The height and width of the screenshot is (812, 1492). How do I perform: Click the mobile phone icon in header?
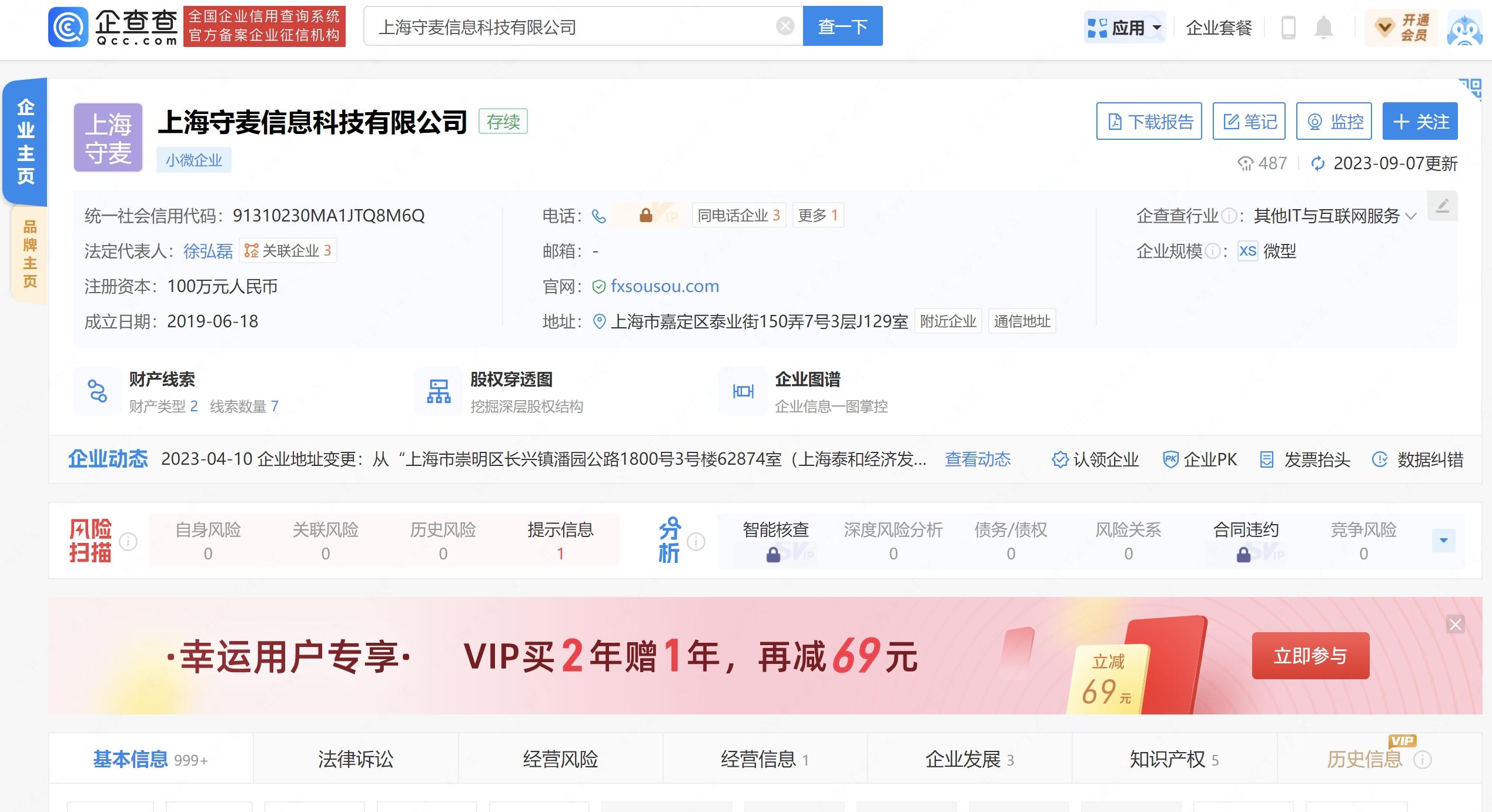1288,28
